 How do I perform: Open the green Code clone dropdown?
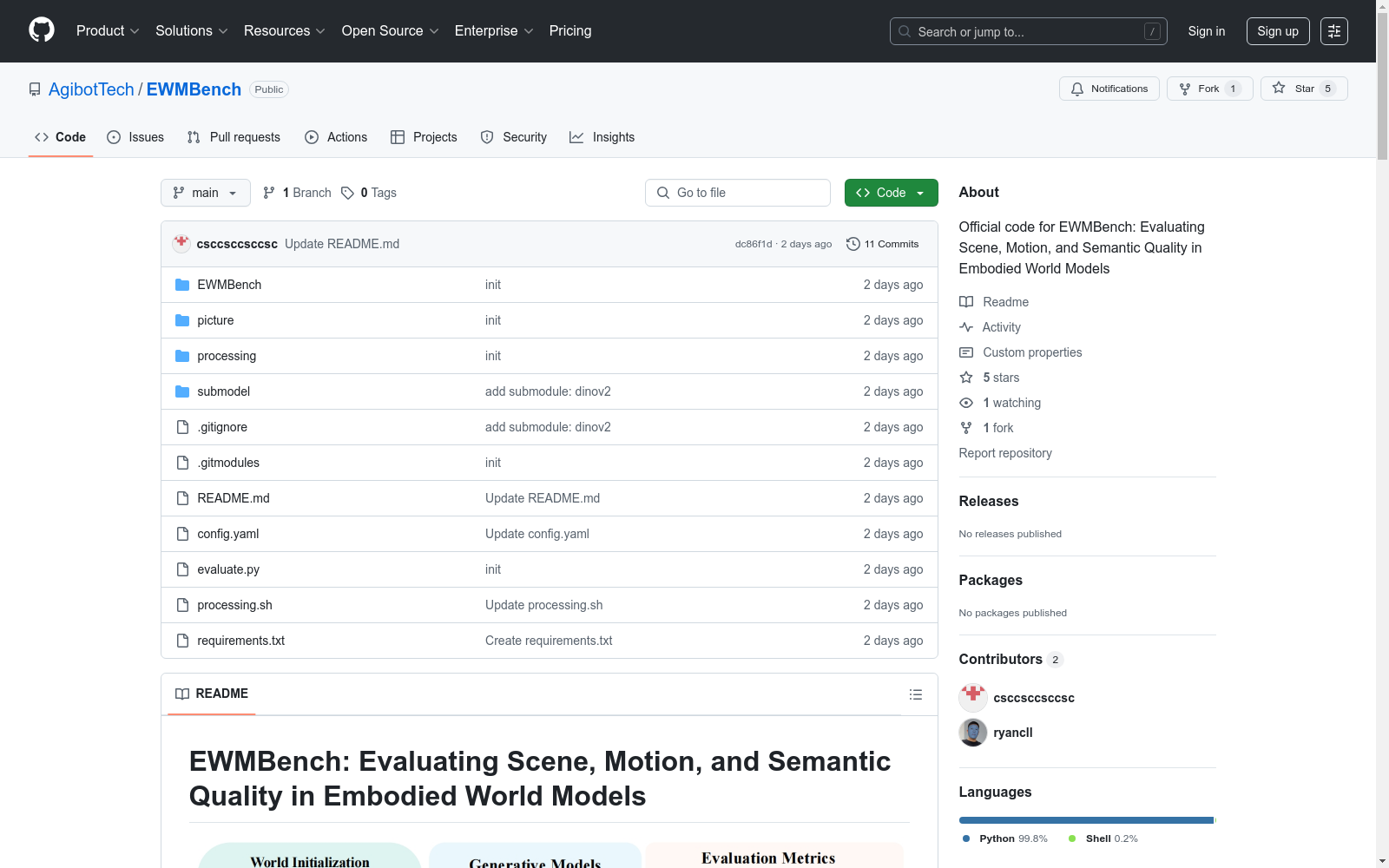coord(891,193)
